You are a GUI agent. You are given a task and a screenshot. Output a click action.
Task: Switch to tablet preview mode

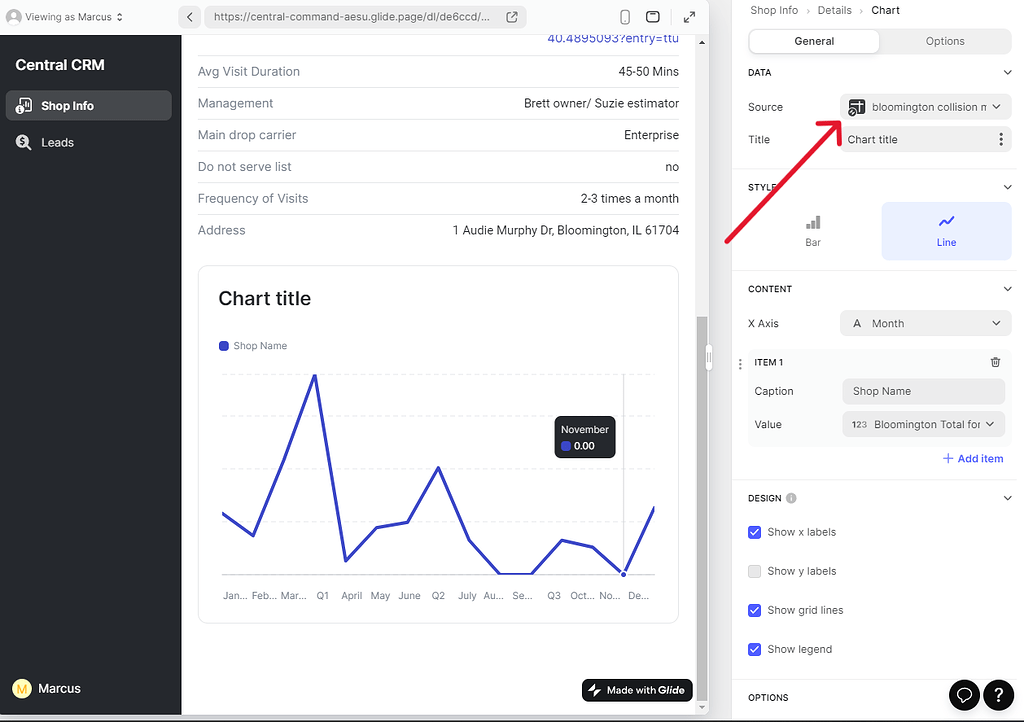[655, 16]
